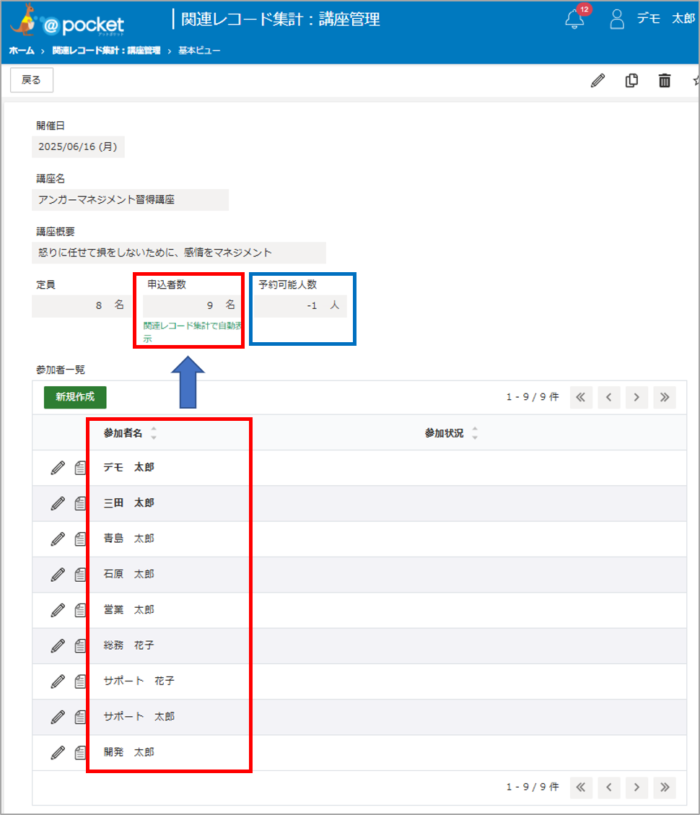Viewport: 700px width, 815px height.
Task: Jump to last page in top pager
Action: [665, 398]
